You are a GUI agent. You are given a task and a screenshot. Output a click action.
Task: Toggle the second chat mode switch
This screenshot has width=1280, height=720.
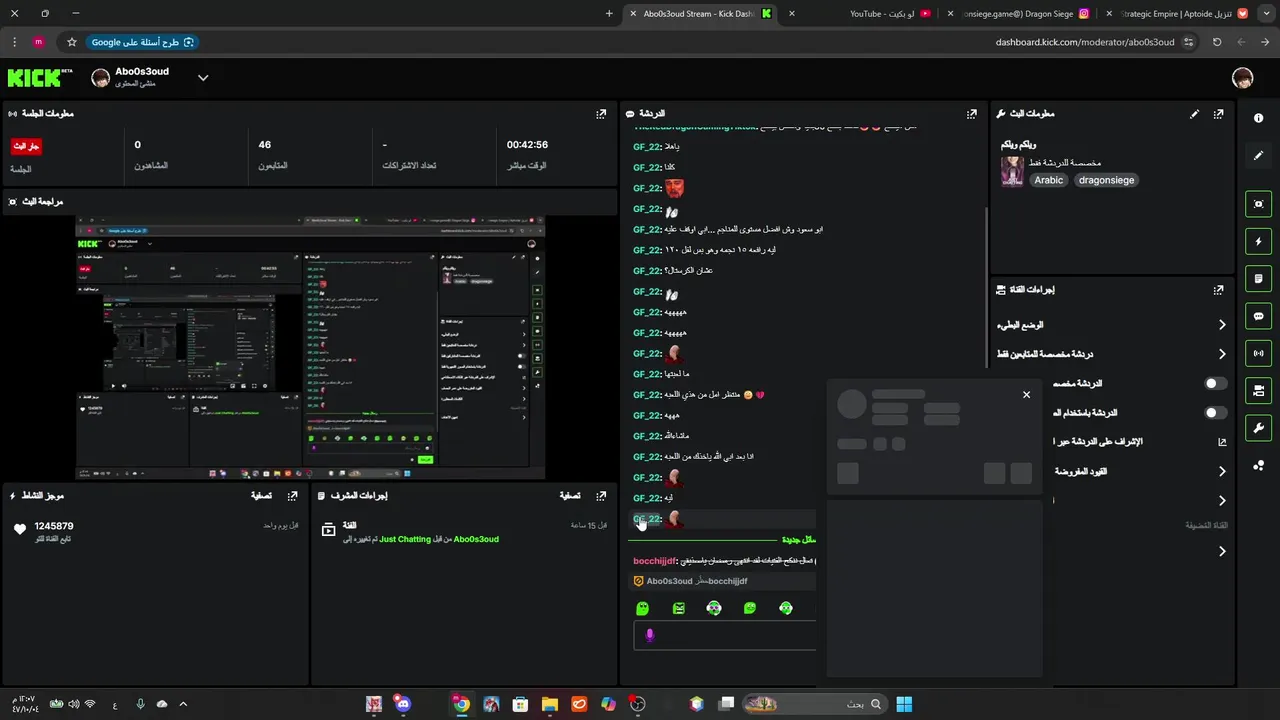point(1215,413)
